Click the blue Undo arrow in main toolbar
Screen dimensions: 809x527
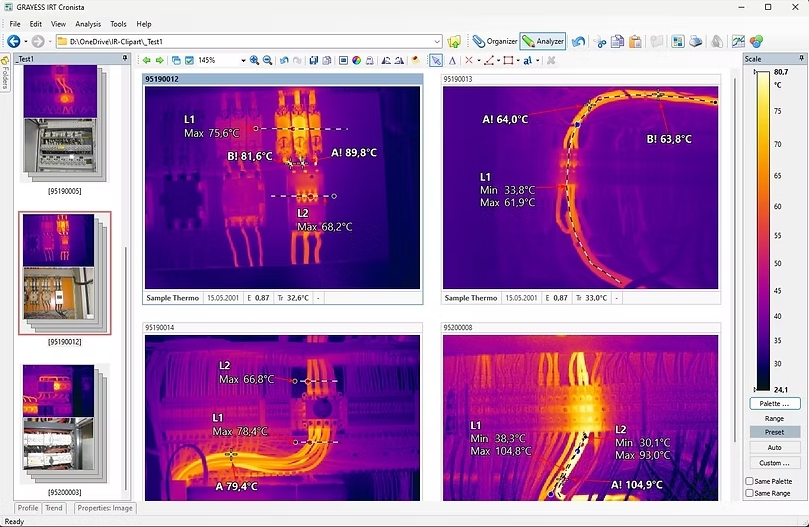[x=578, y=41]
